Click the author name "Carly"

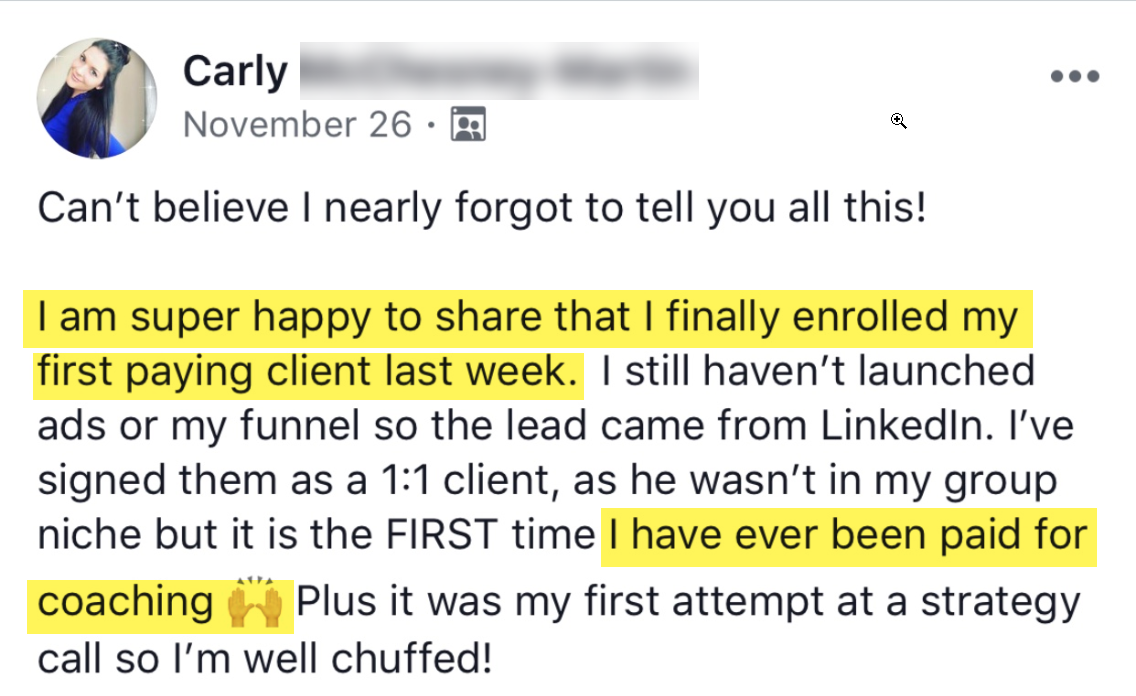[x=235, y=72]
